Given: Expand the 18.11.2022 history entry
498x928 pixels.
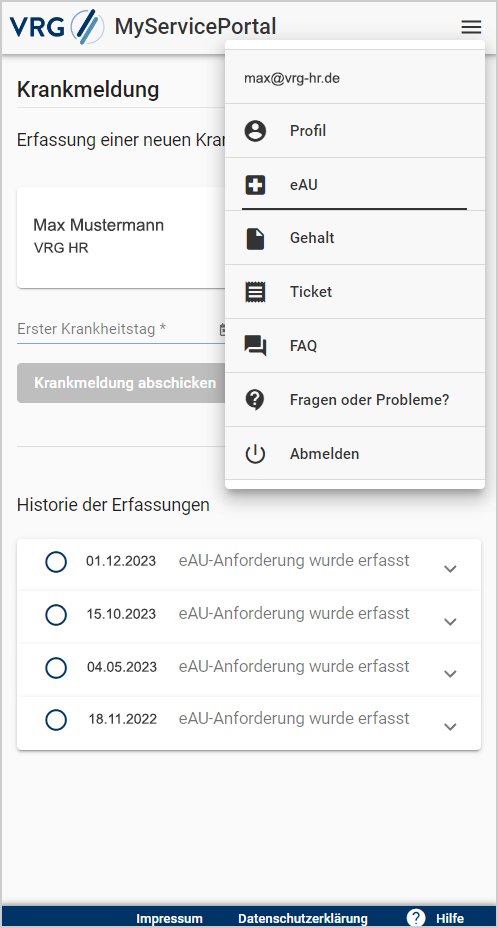Looking at the screenshot, I should click(x=451, y=726).
